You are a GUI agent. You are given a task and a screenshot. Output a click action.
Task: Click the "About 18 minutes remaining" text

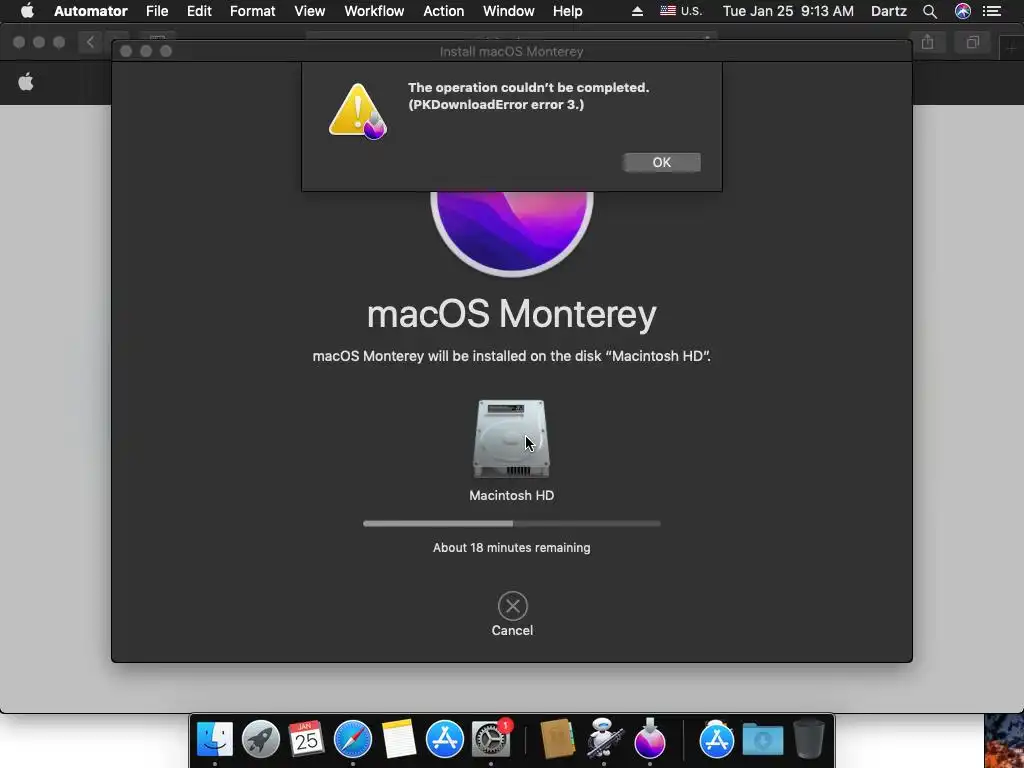pos(512,548)
